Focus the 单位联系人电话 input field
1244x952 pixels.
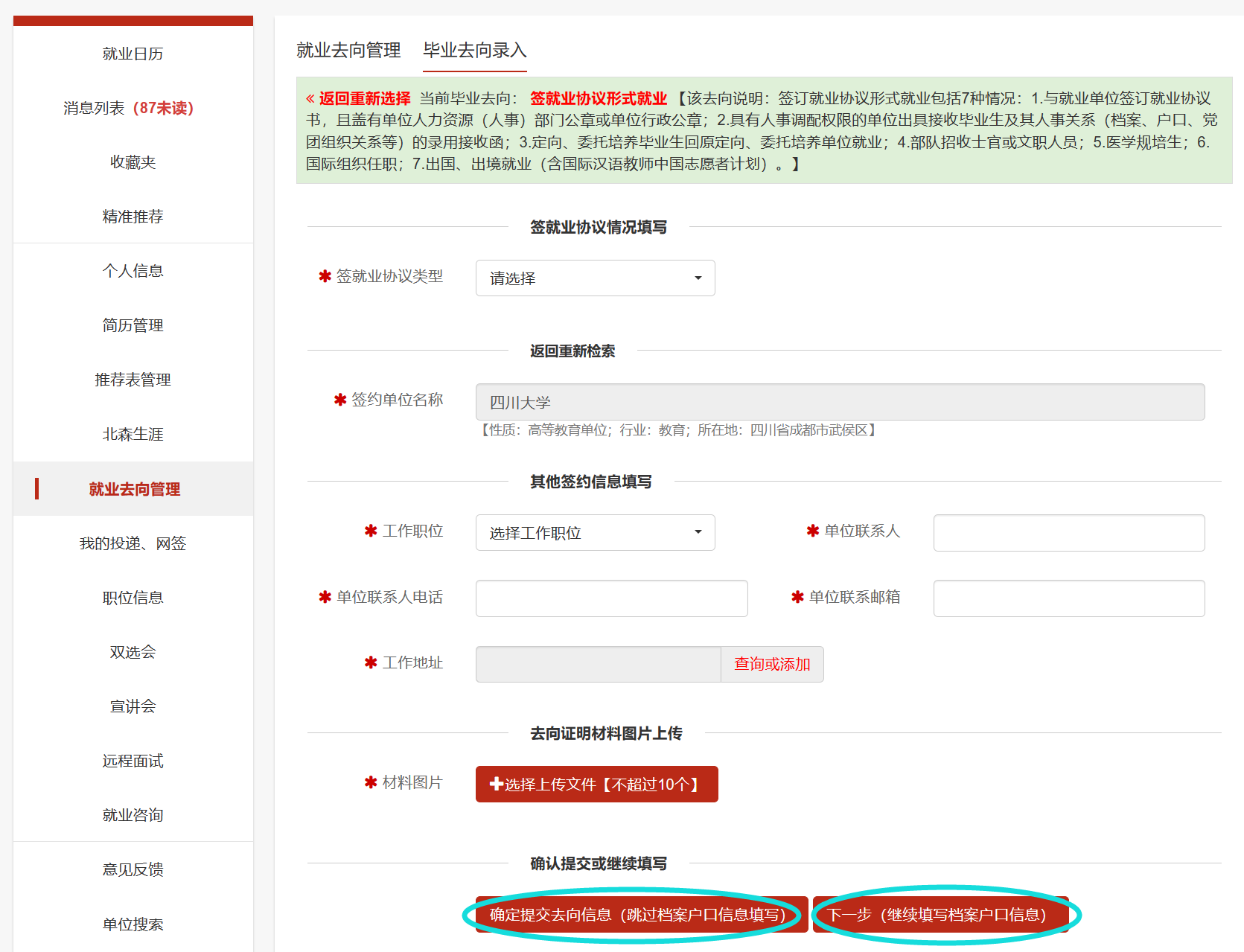[611, 598]
